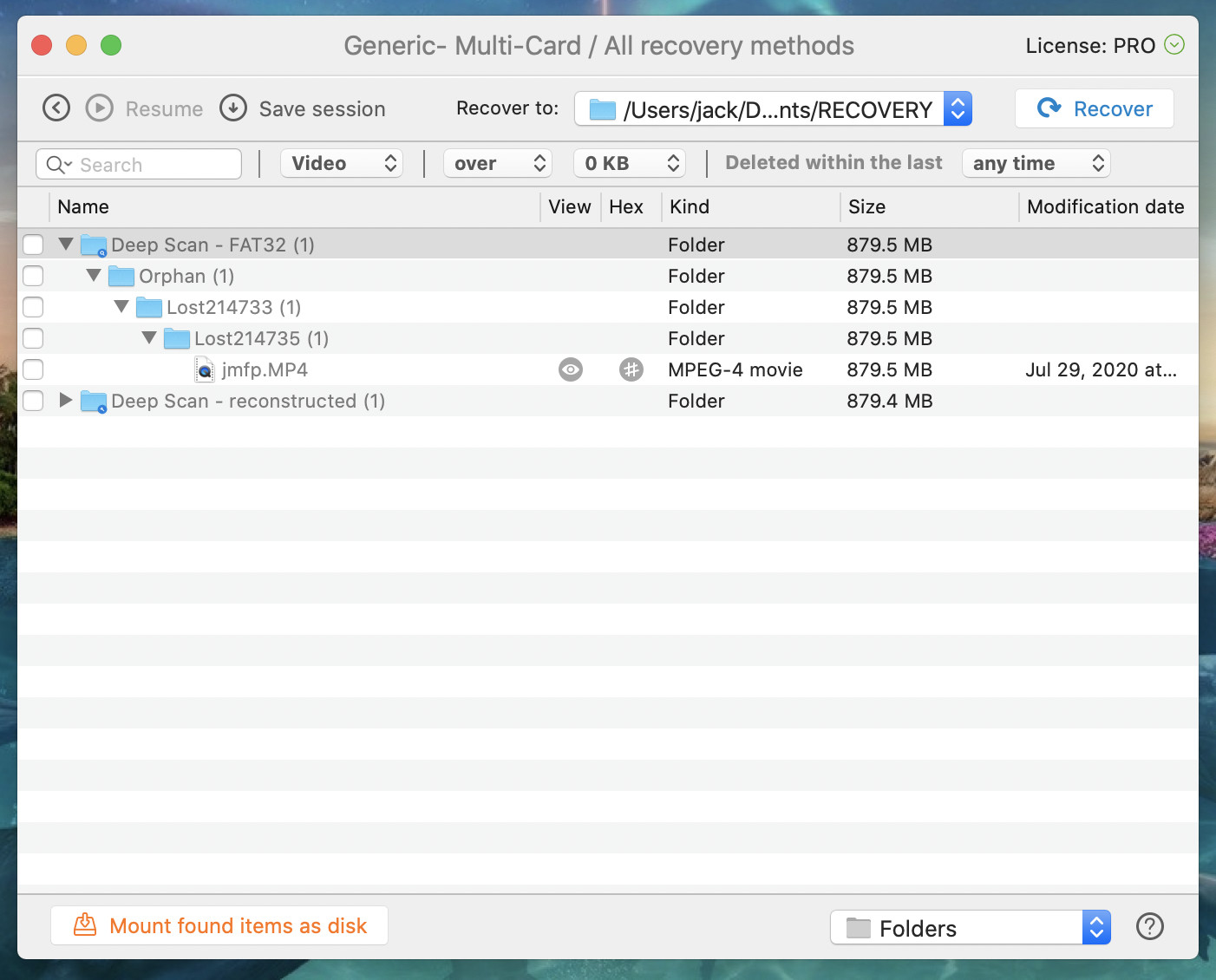Click the Lost214733 folder icon

(x=149, y=308)
